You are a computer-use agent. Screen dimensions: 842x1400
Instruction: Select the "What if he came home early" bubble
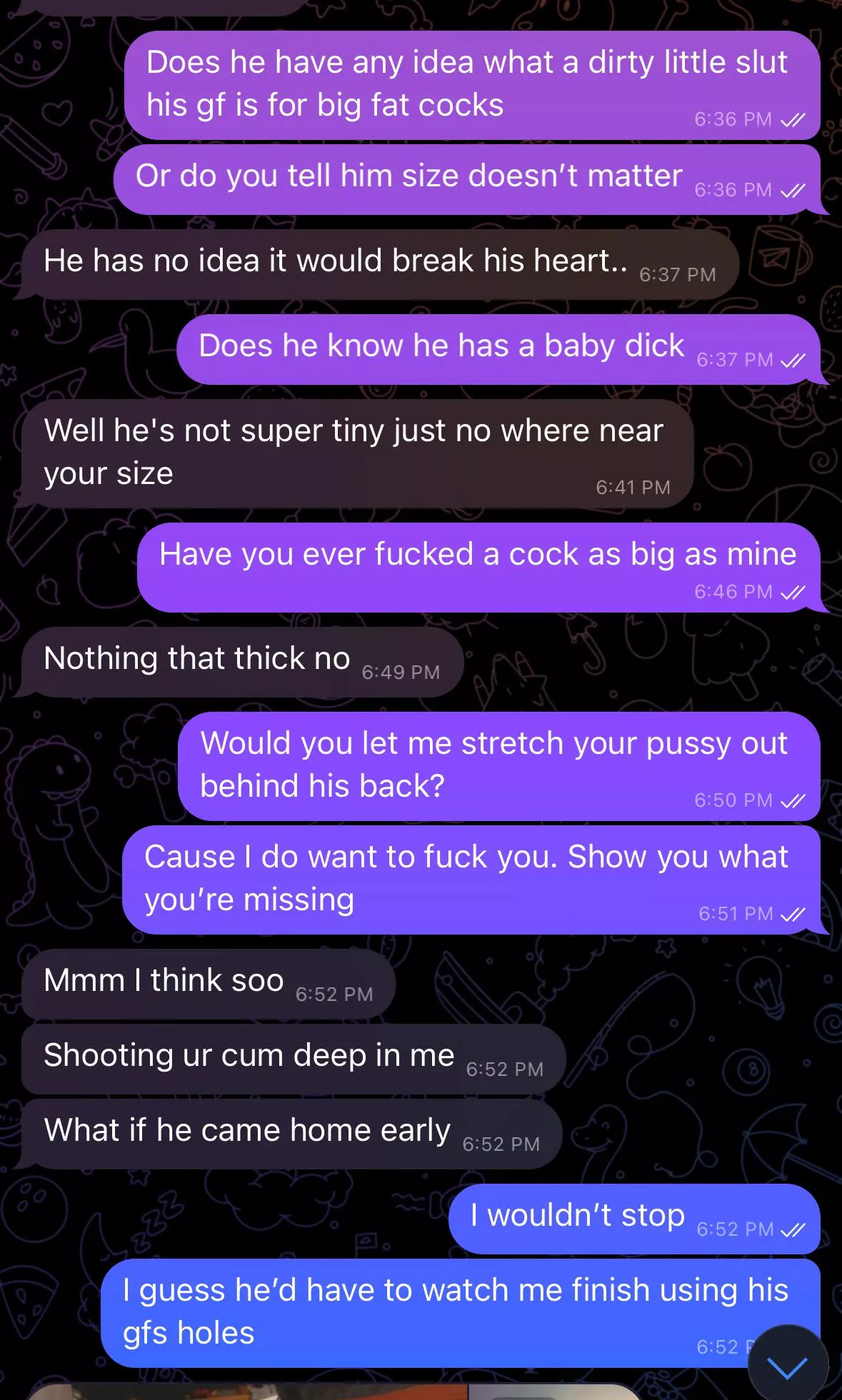tap(291, 1134)
